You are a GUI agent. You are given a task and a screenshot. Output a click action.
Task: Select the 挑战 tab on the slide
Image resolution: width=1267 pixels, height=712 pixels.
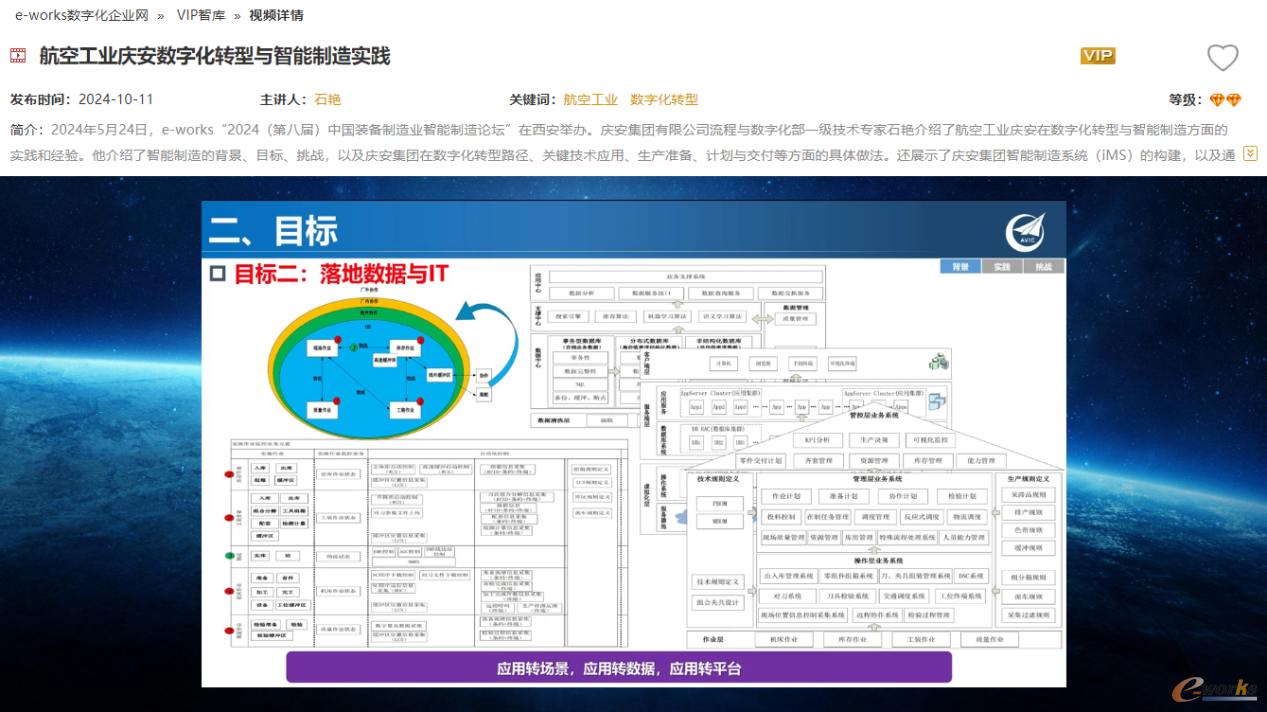pyautogui.click(x=1044, y=267)
